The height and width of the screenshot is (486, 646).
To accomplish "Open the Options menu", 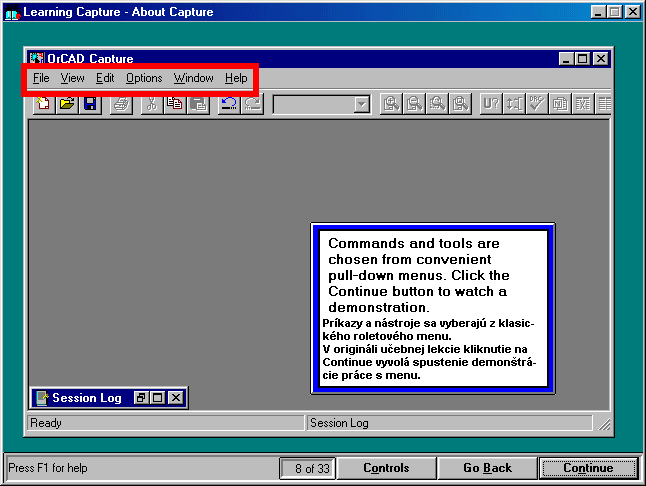I will (144, 78).
